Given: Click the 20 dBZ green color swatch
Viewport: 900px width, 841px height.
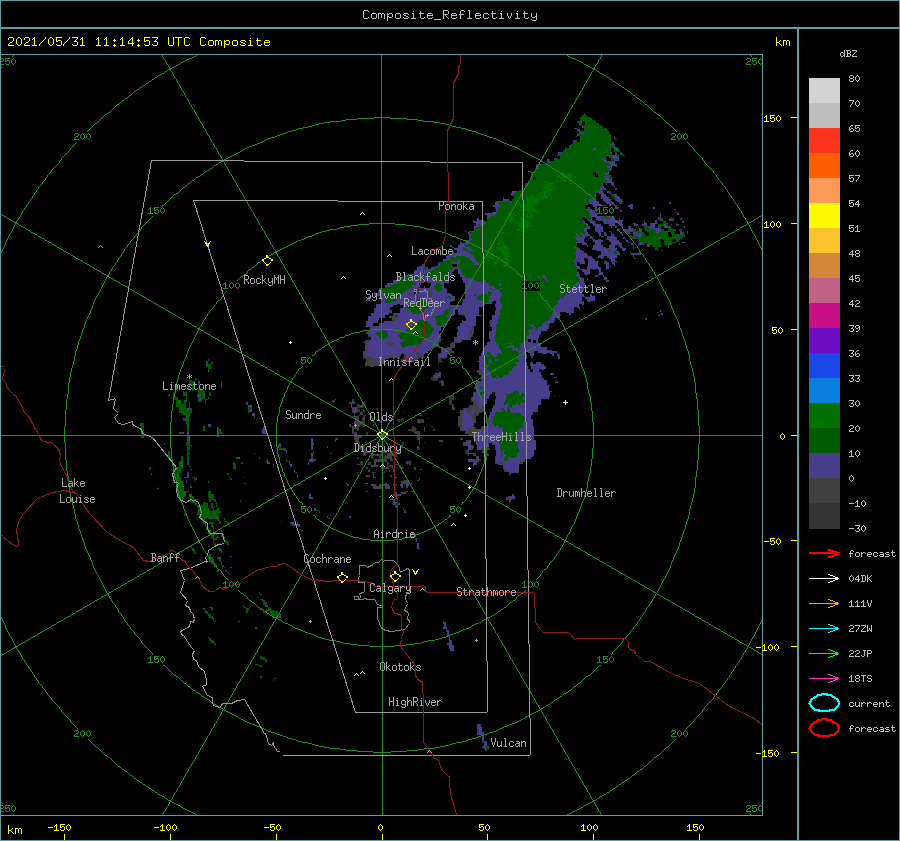Looking at the screenshot, I should tap(824, 416).
